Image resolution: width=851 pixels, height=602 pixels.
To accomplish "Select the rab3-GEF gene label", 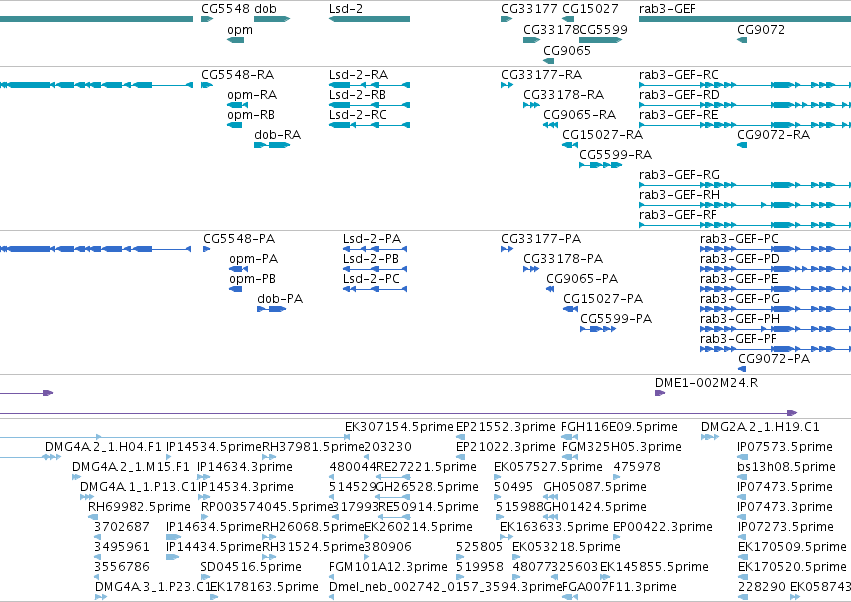I will pos(667,9).
